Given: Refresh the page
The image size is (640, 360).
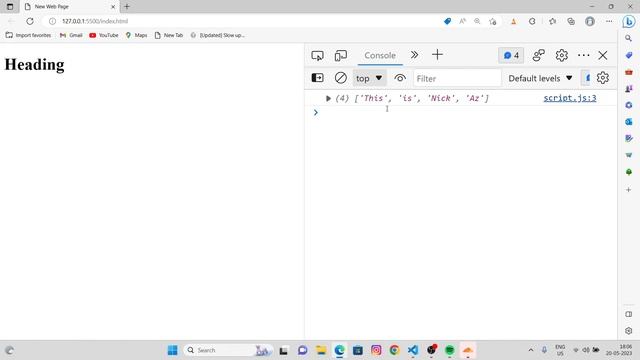Looking at the screenshot, I should pyautogui.click(x=30, y=21).
